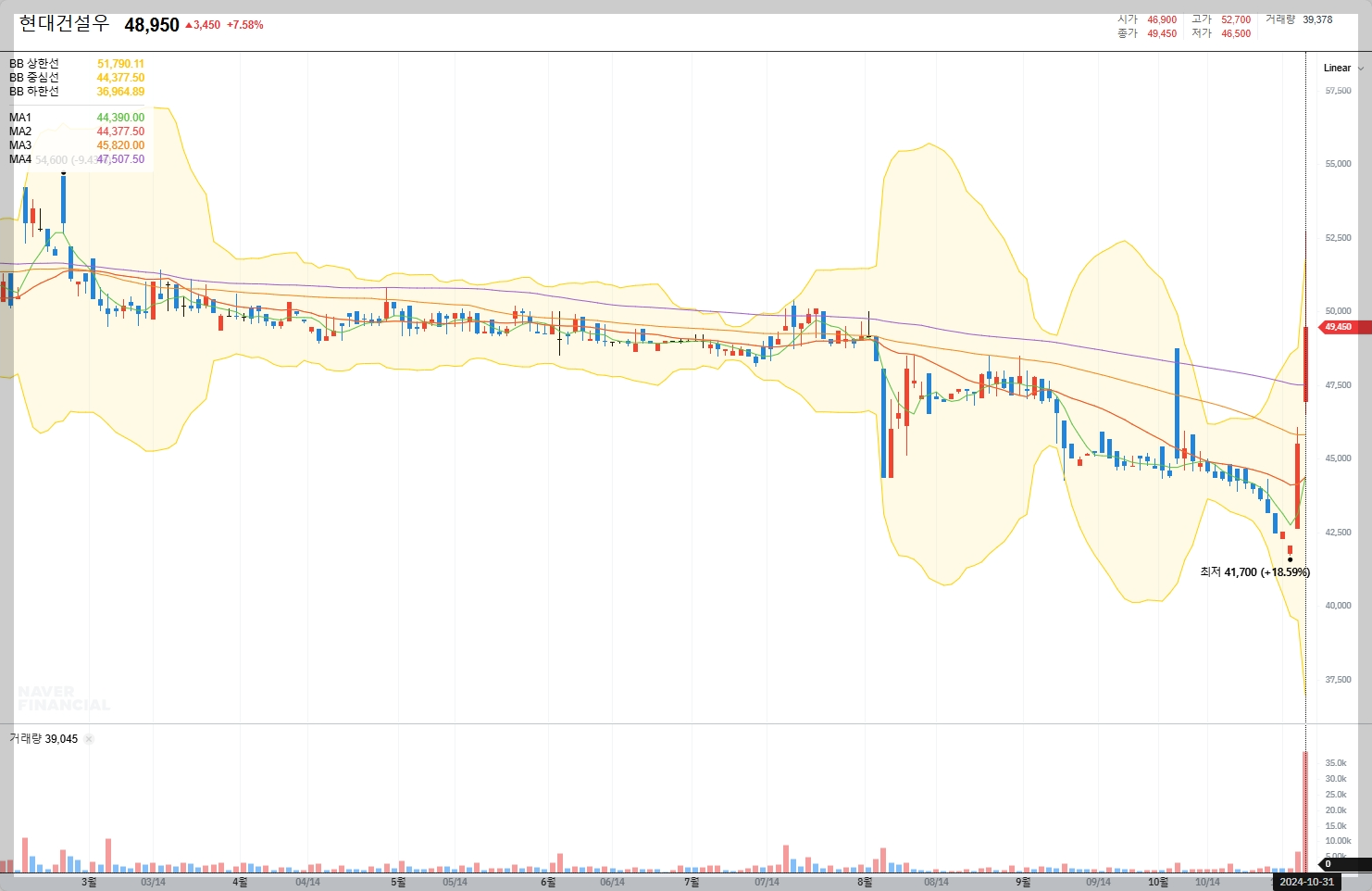The height and width of the screenshot is (891, 1372).
Task: Click the 10월 date axis label
Action: [1158, 882]
